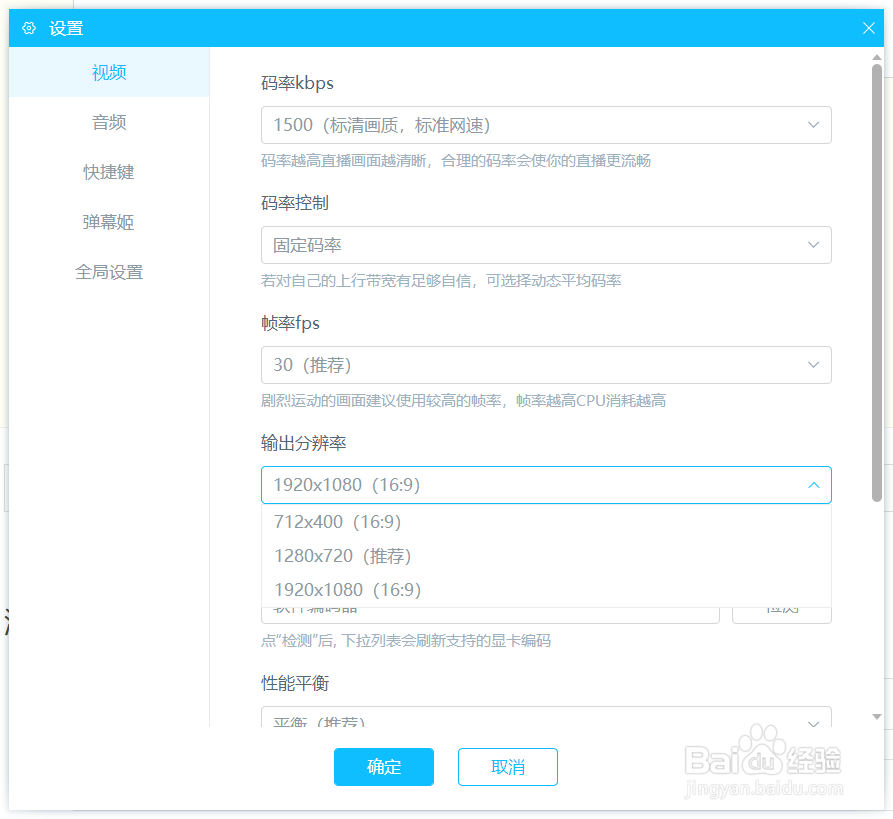Switch to the 快捷键 (Hotkeys) tab
The image size is (893, 819).
coord(108,172)
